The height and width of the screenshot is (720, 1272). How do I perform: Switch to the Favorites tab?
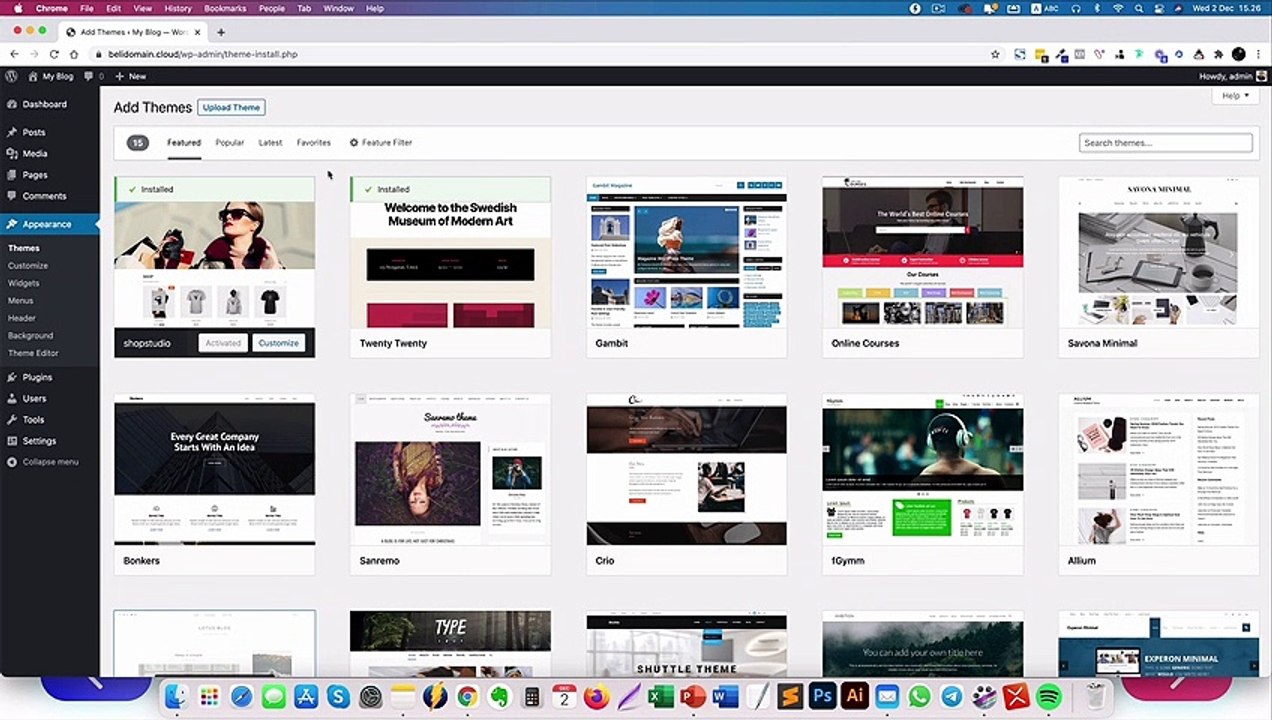(x=314, y=143)
